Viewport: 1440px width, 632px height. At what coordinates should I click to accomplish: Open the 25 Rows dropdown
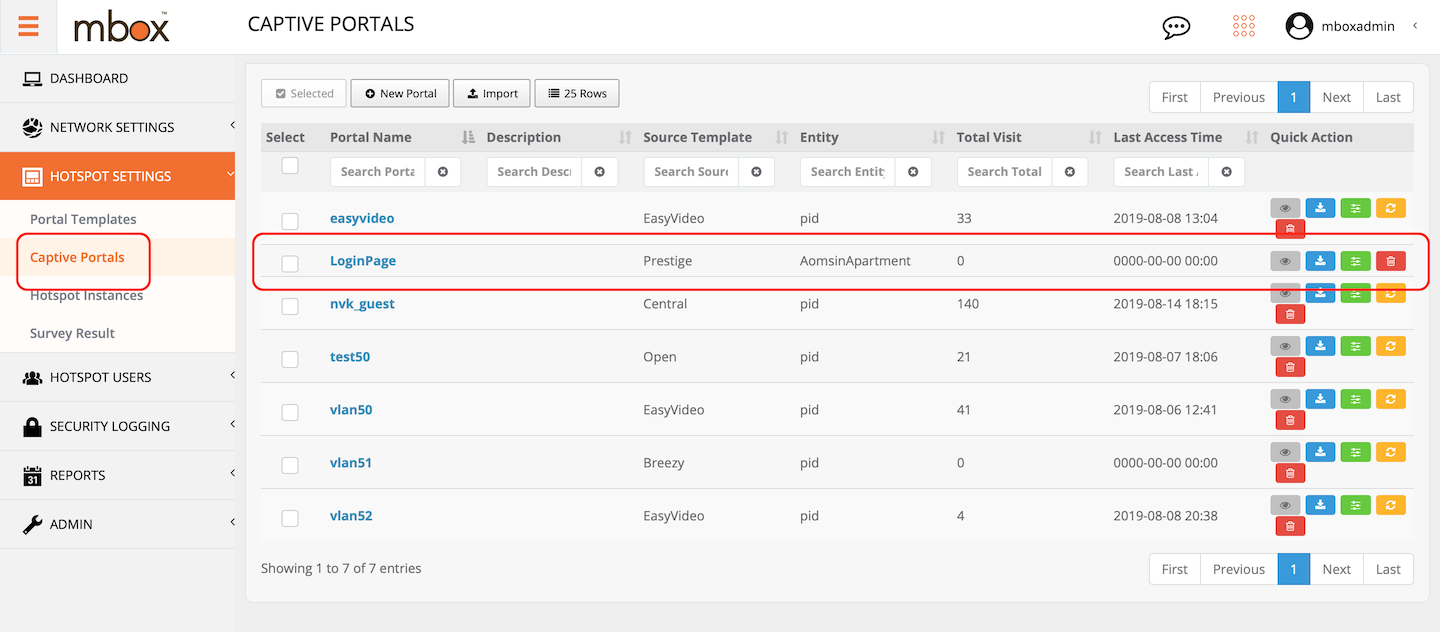click(577, 93)
